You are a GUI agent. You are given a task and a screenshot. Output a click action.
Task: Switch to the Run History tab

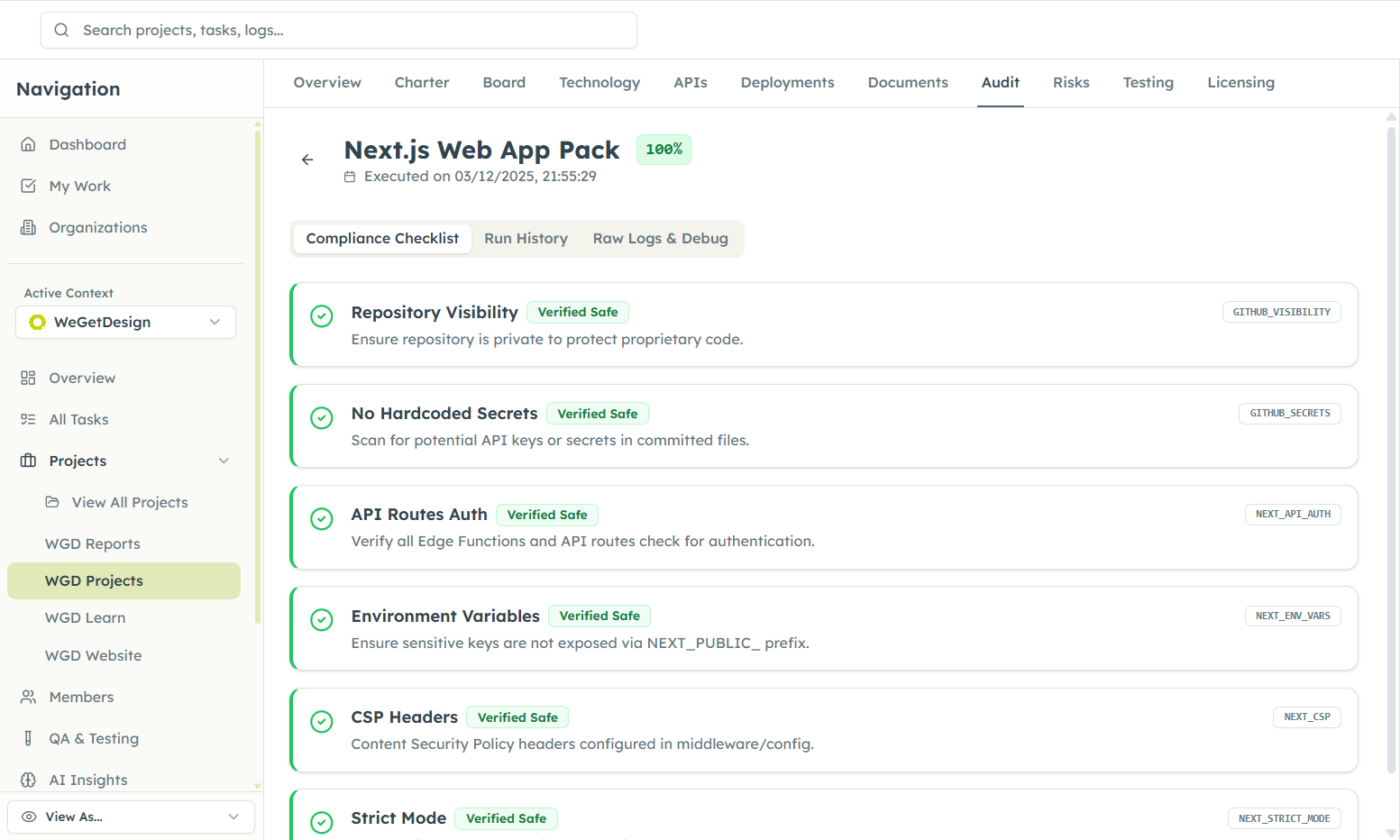(x=526, y=239)
